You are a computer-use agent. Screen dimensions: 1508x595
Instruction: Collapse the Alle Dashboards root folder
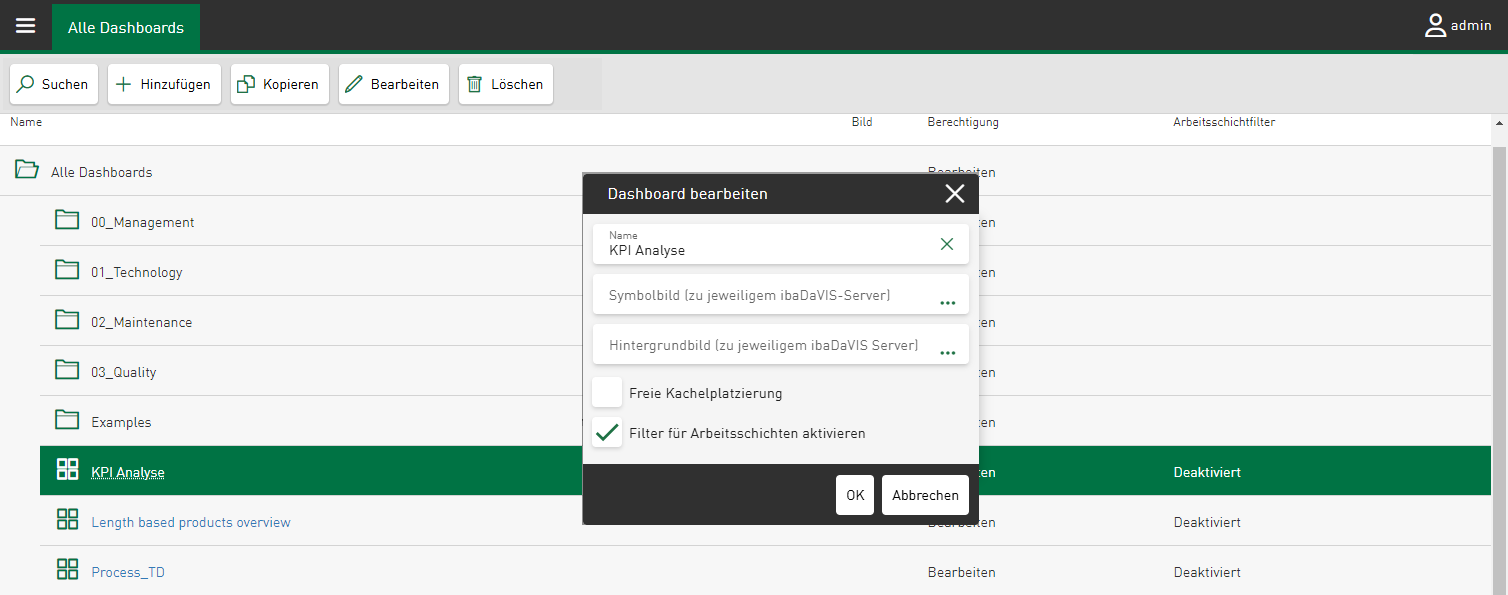26,170
